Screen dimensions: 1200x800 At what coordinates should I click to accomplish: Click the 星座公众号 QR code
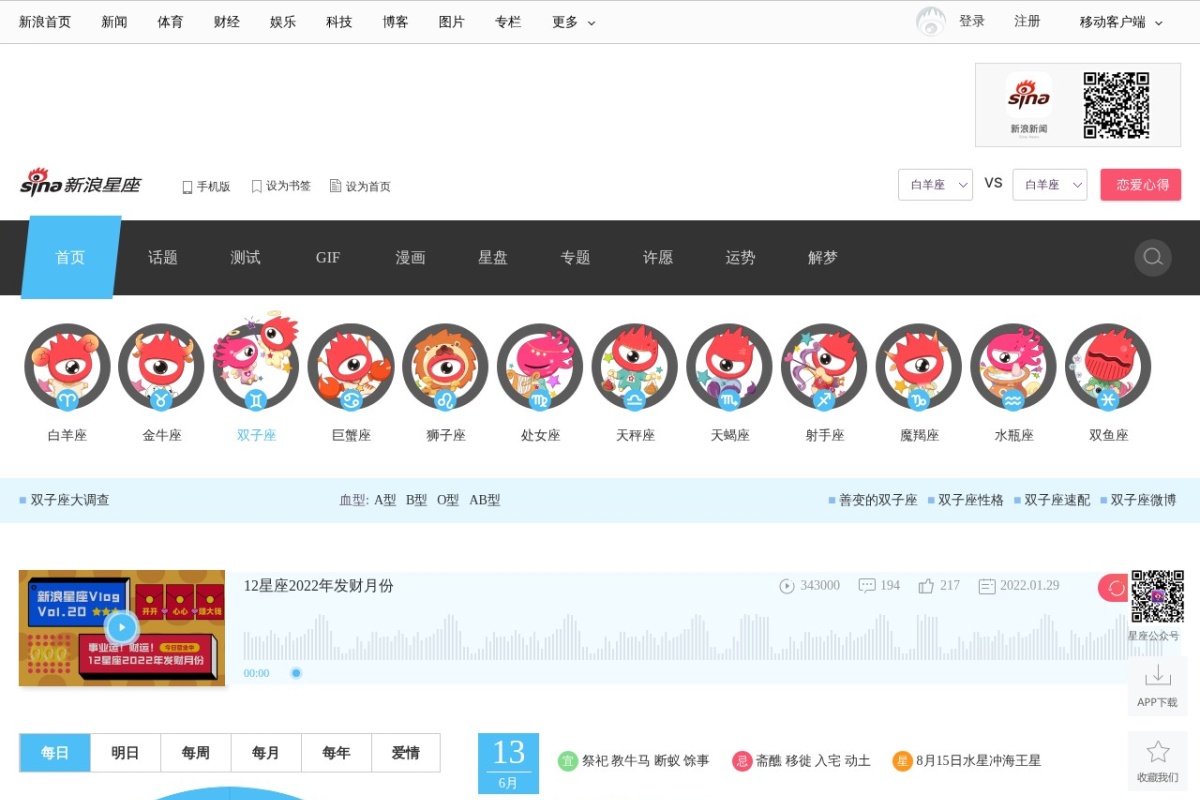(x=1158, y=596)
